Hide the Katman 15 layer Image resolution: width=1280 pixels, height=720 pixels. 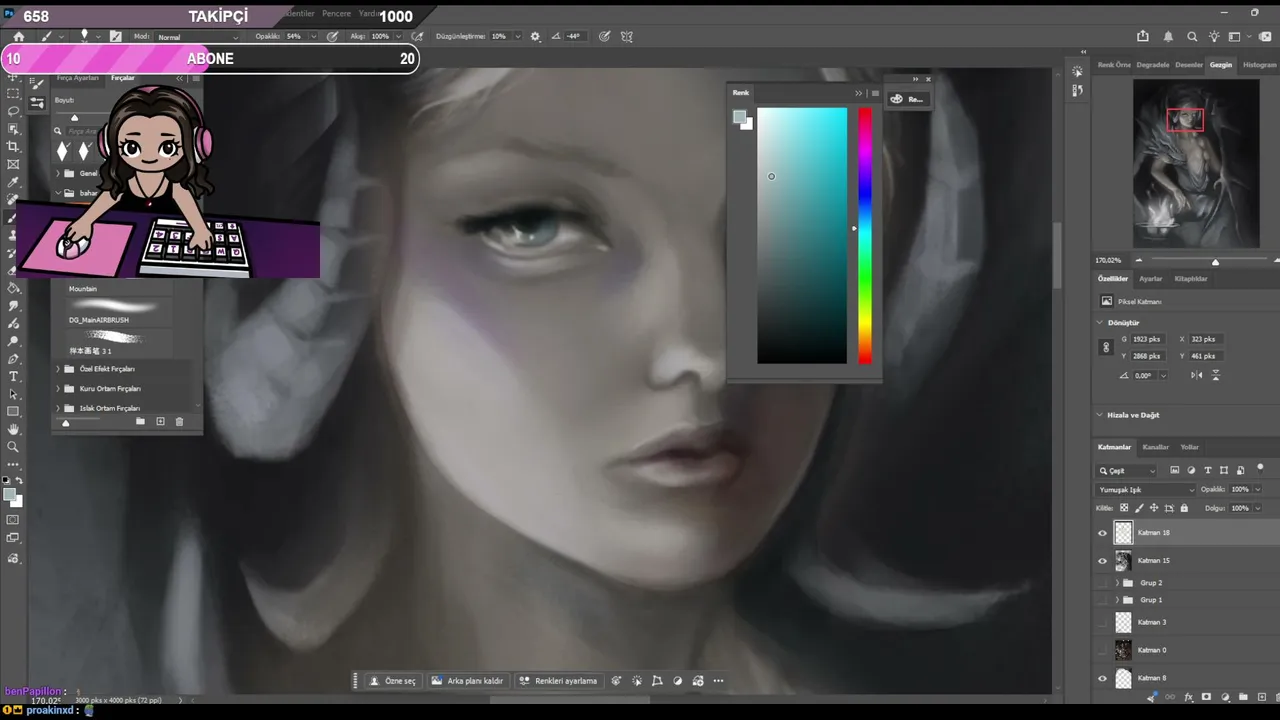(1103, 561)
